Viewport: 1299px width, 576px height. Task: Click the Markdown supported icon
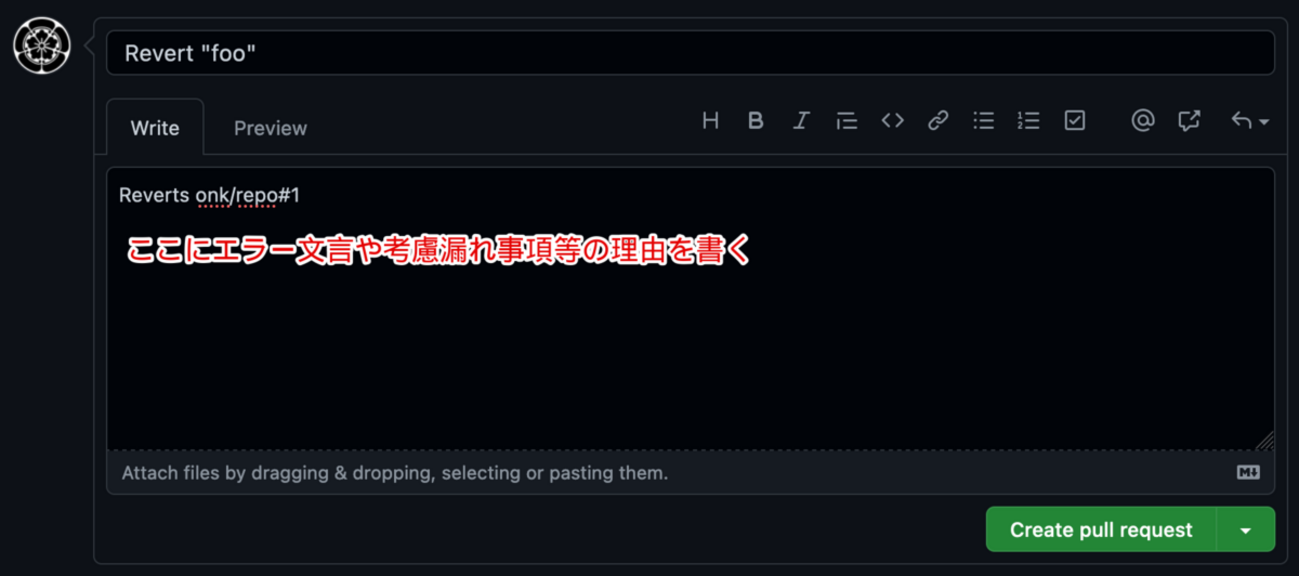click(1248, 472)
